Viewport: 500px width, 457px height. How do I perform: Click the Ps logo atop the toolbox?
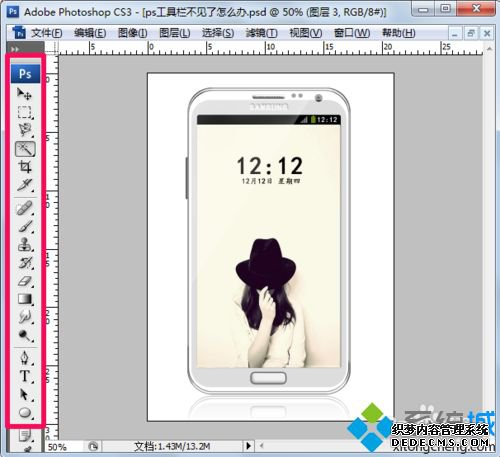pyautogui.click(x=25, y=74)
